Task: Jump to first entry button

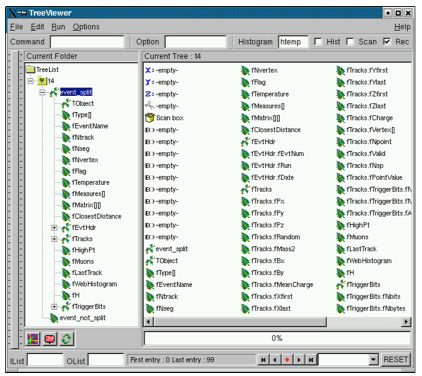Action: coord(263,360)
